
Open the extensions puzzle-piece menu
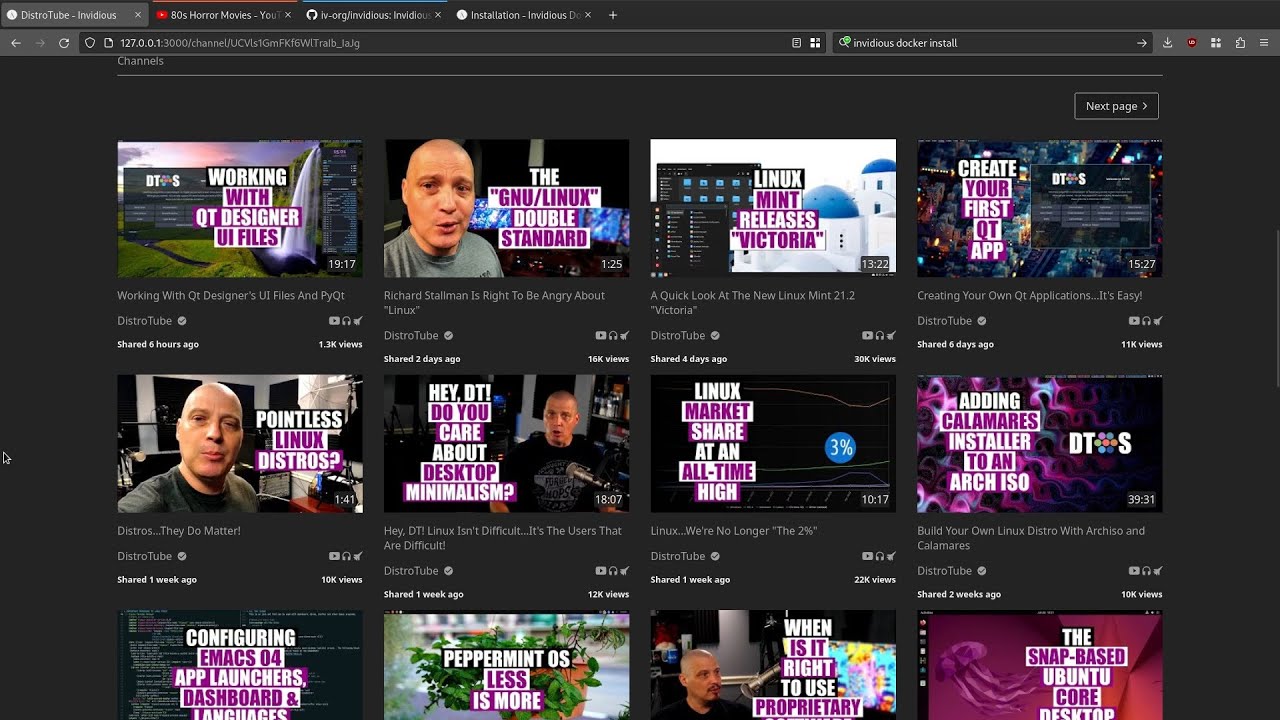coord(1240,43)
